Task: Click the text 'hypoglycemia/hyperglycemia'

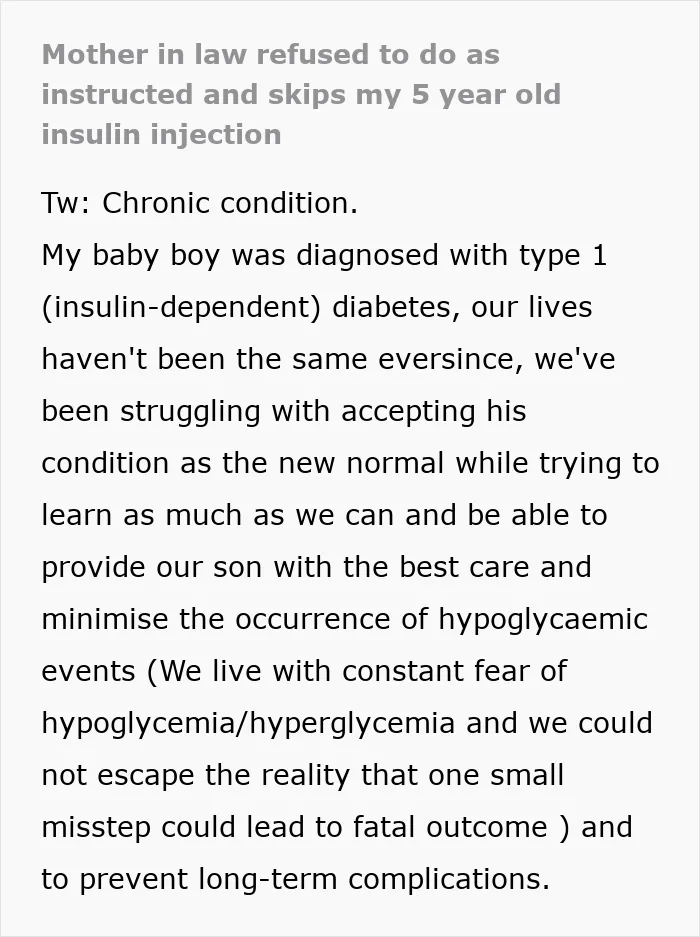Action: (x=248, y=724)
